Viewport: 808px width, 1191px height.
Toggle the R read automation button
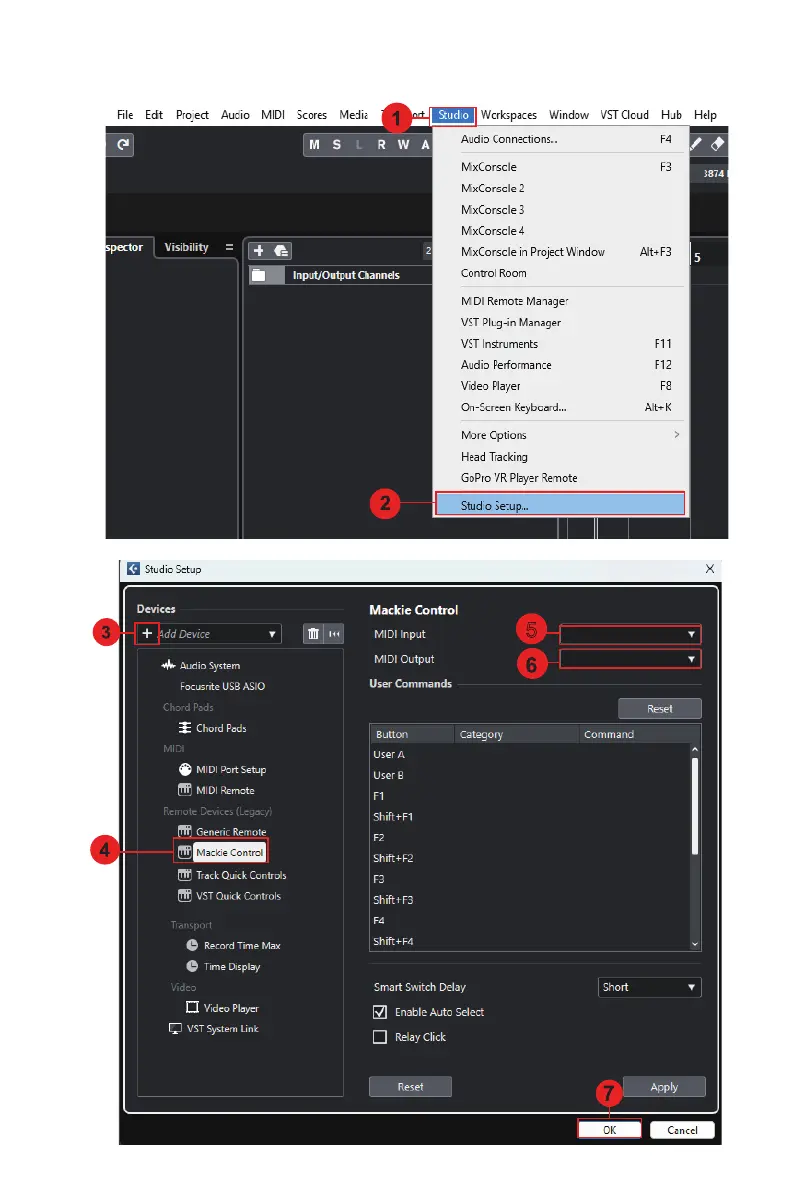pyautogui.click(x=381, y=144)
